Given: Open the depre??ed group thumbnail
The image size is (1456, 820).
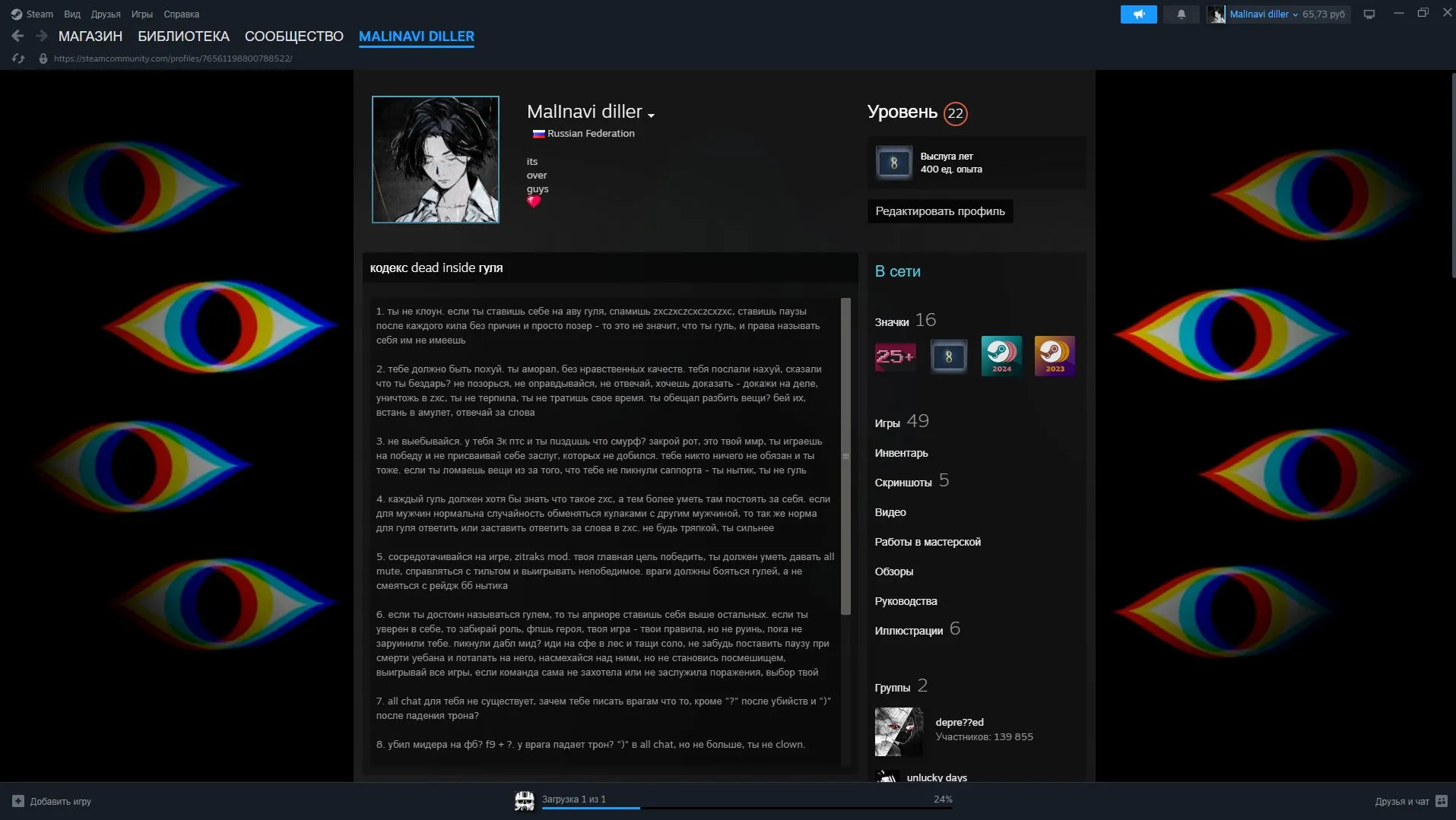Looking at the screenshot, I should coord(899,732).
